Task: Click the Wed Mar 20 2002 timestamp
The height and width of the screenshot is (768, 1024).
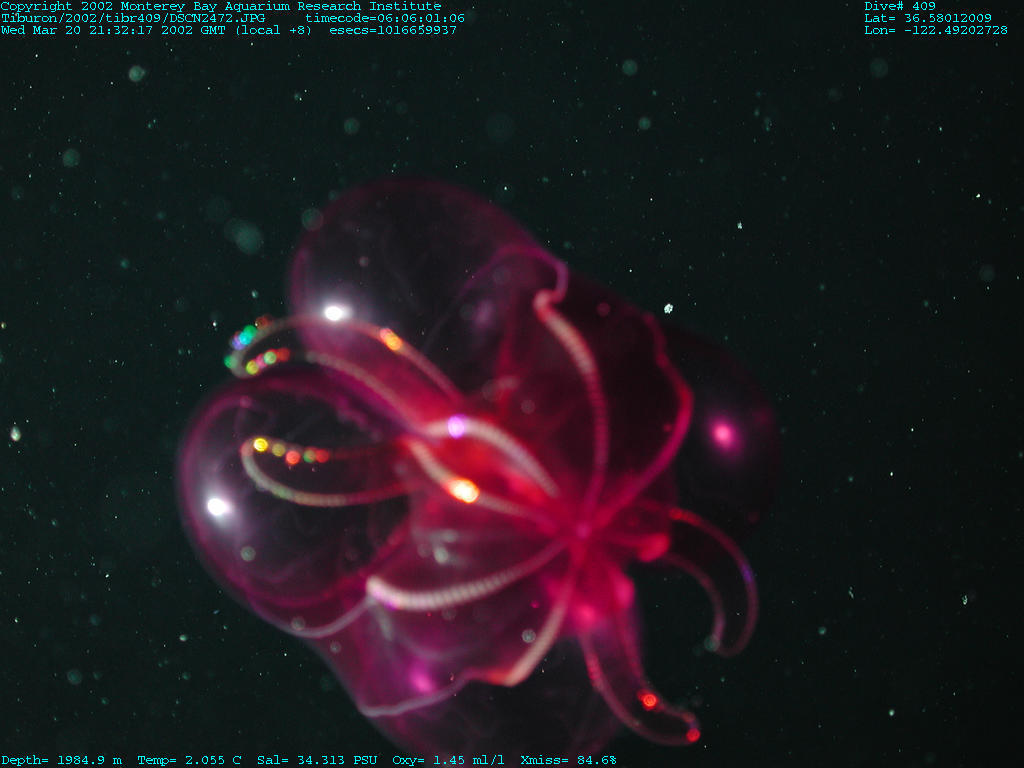Action: pos(158,30)
